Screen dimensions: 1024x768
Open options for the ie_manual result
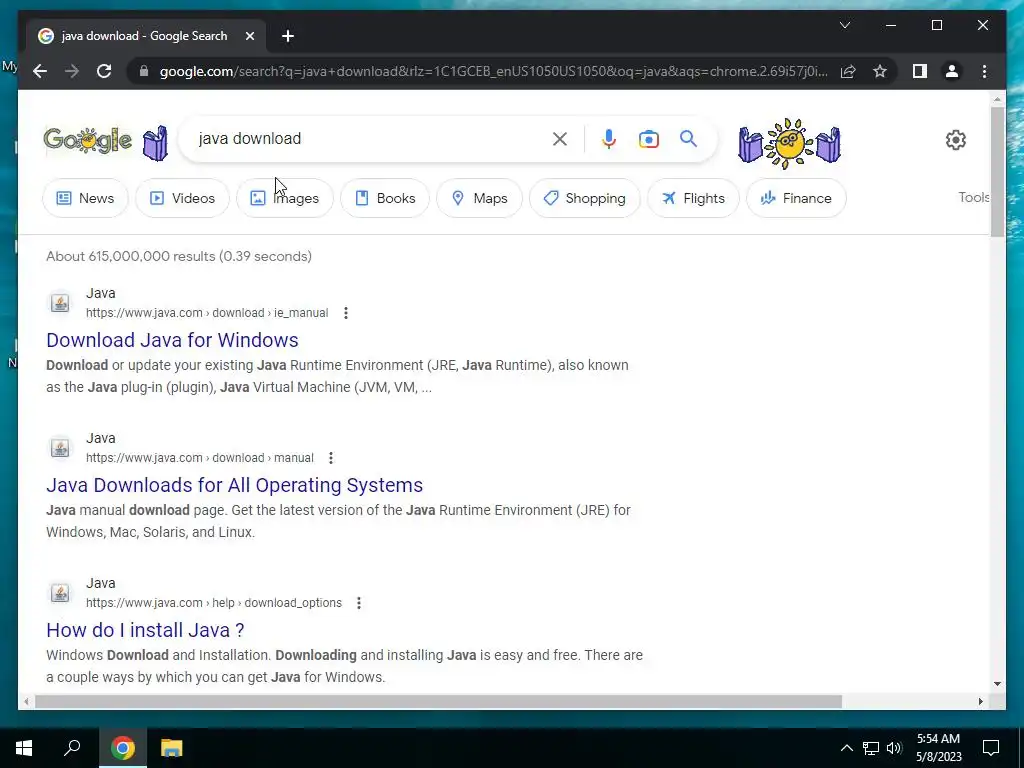345,313
